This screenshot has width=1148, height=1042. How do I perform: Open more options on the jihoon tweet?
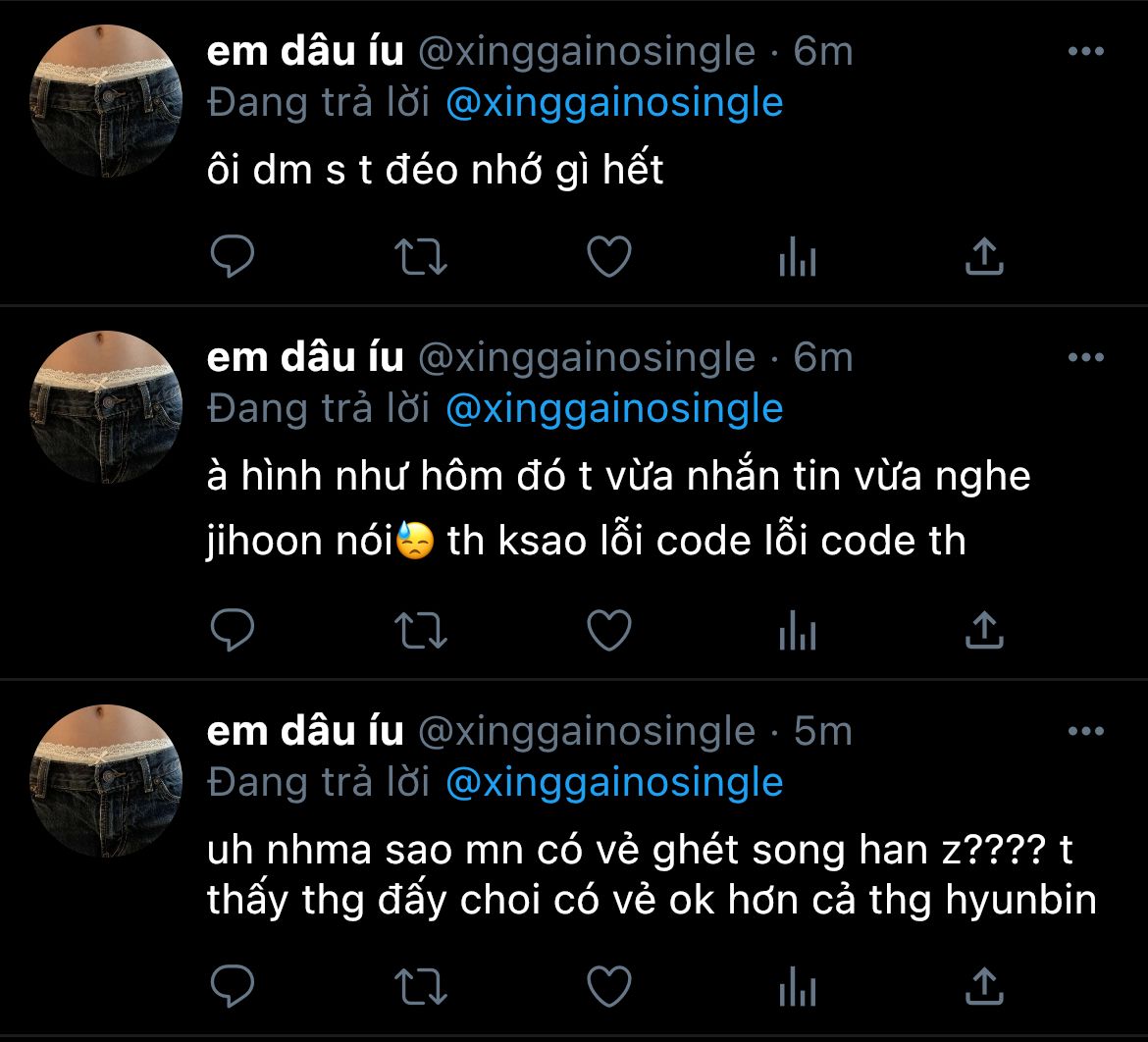(1085, 358)
